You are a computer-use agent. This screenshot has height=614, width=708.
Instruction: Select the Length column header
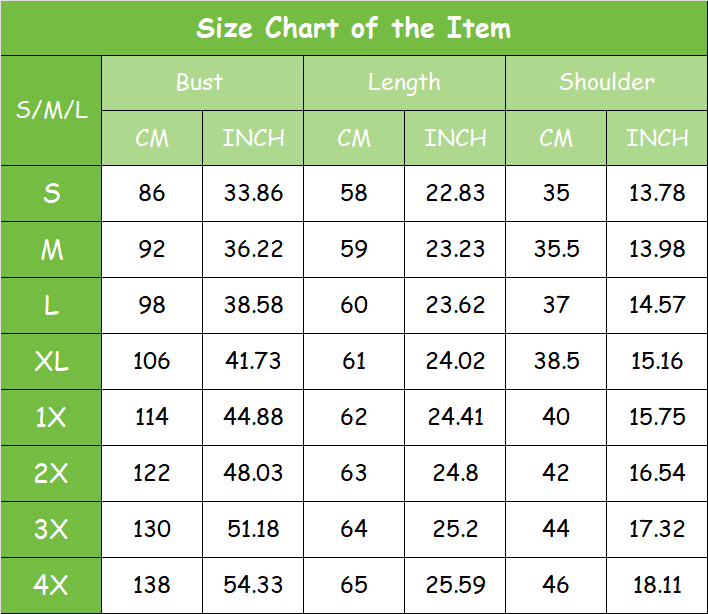[x=404, y=82]
